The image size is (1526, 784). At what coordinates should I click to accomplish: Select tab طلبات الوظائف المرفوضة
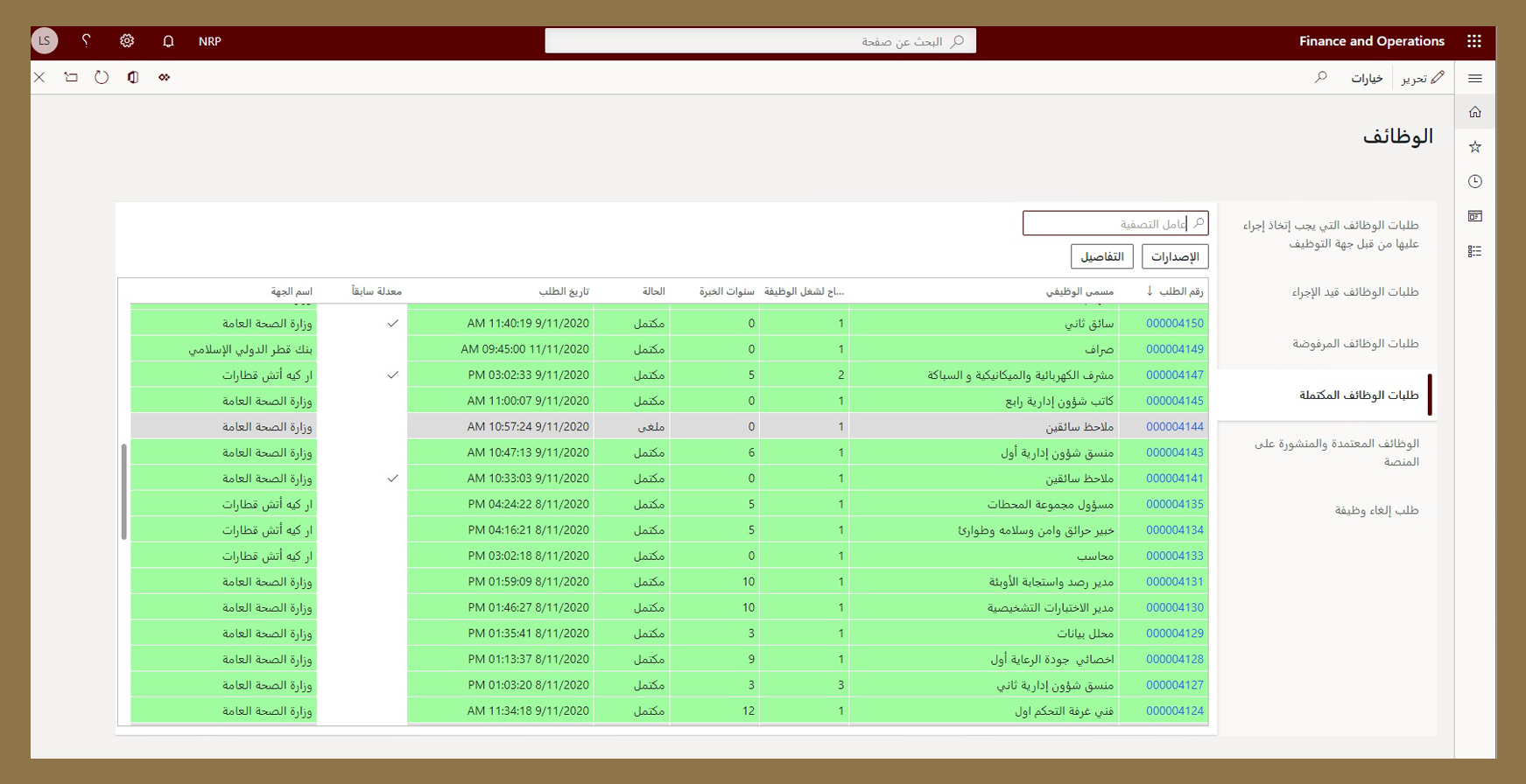tap(1355, 344)
